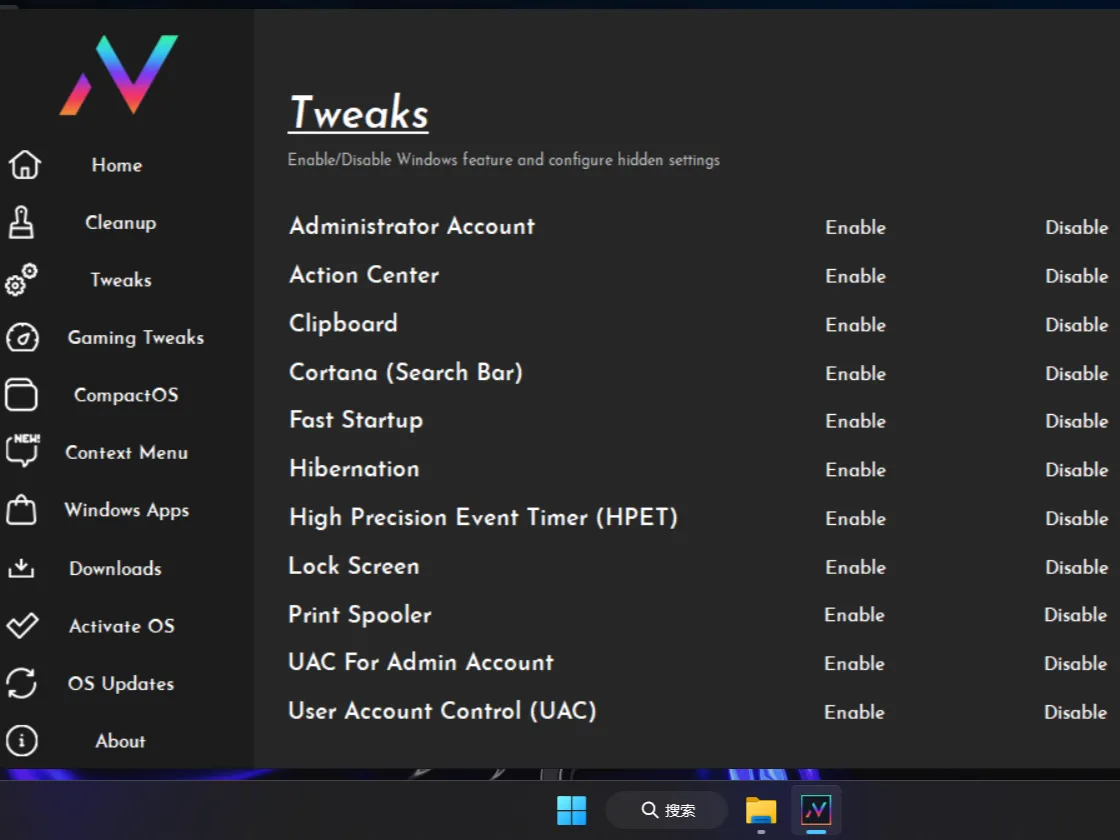Navigate to the Cleanup section

[120, 222]
